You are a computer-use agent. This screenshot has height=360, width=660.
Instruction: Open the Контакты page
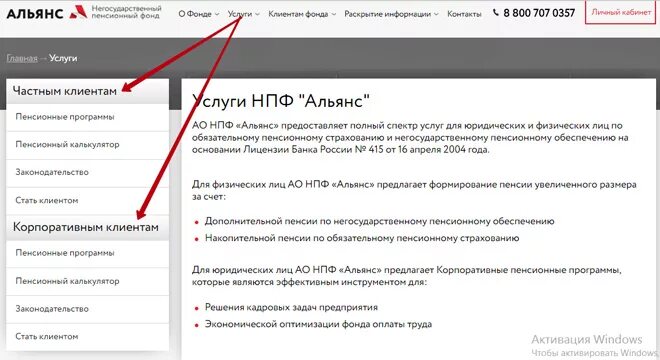tap(464, 14)
